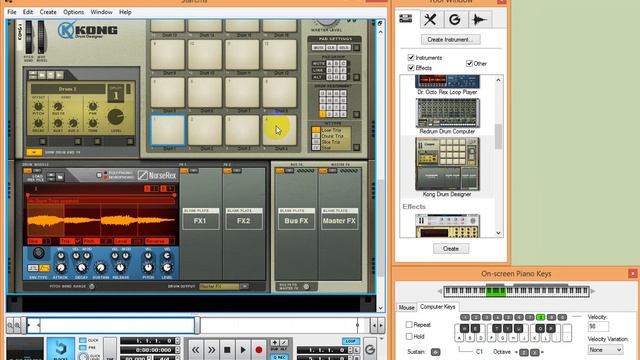Click the Kong drum panel Pan knob

pyautogui.click(x=93, y=107)
